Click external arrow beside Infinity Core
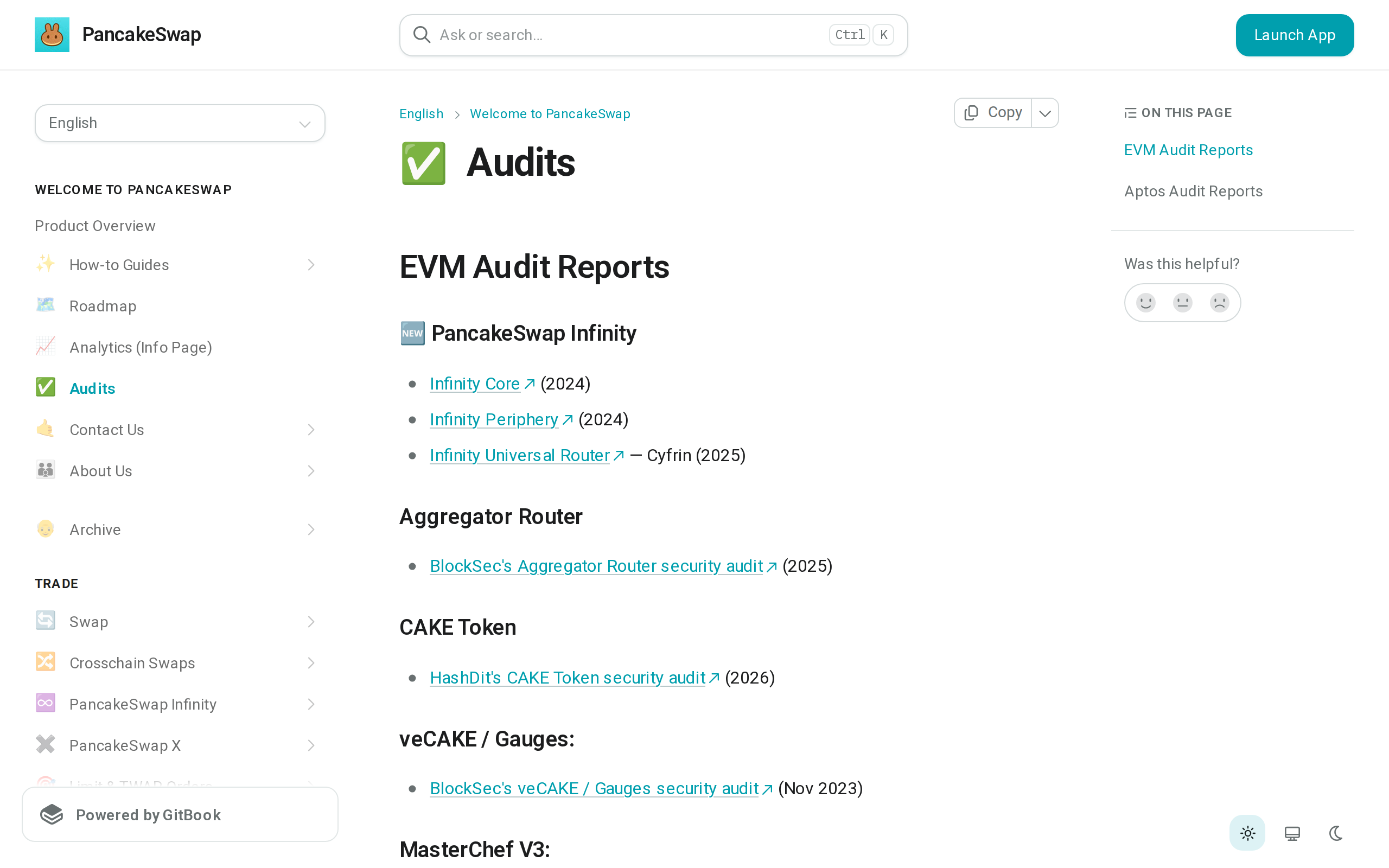 pos(530,384)
